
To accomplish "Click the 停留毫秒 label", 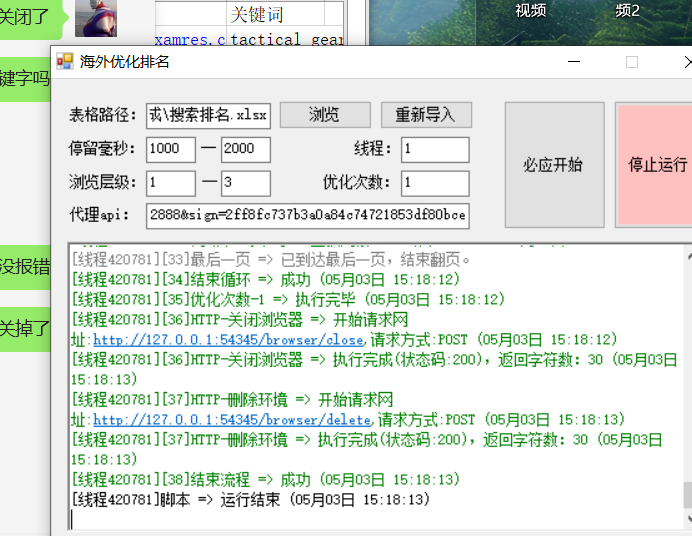I will (x=102, y=149).
